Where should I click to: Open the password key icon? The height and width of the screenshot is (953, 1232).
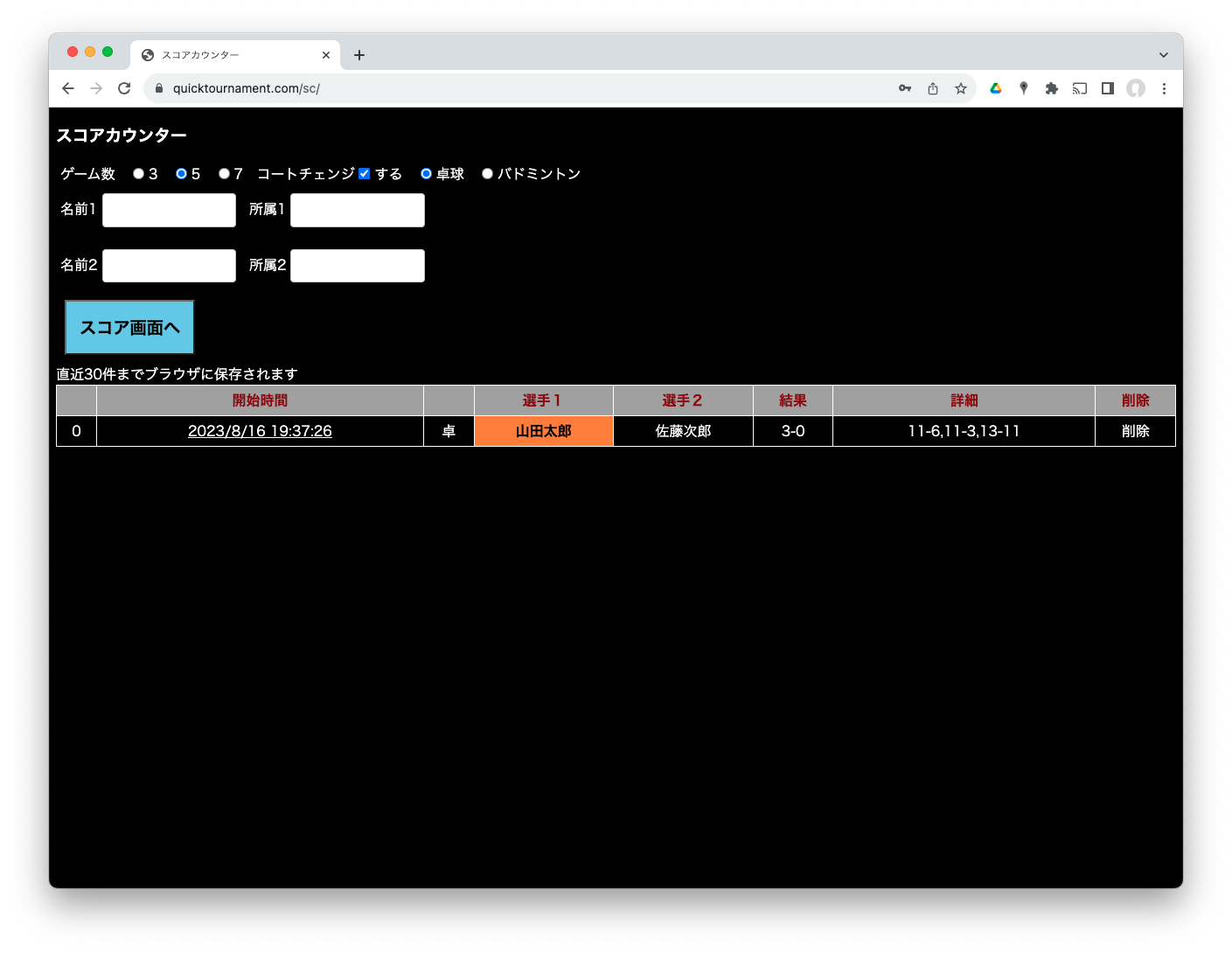pos(905,88)
